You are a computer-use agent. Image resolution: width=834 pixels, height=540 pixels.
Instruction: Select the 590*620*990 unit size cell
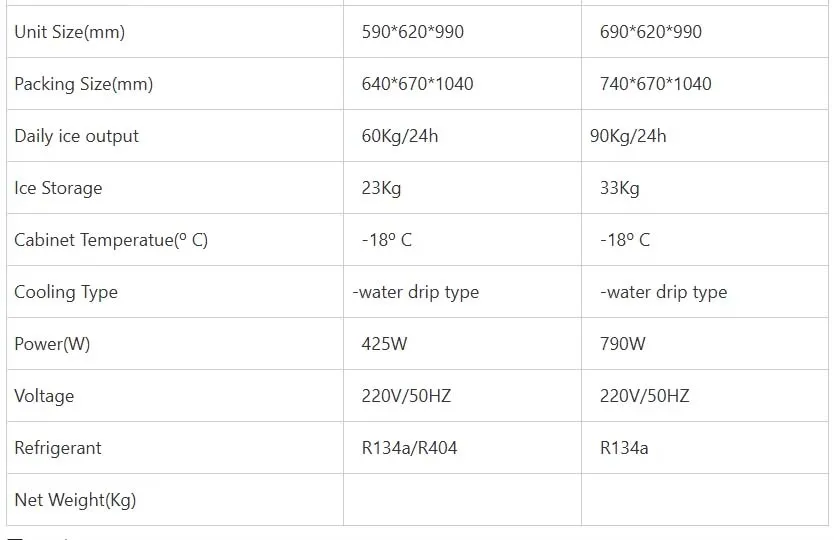pyautogui.click(x=412, y=32)
